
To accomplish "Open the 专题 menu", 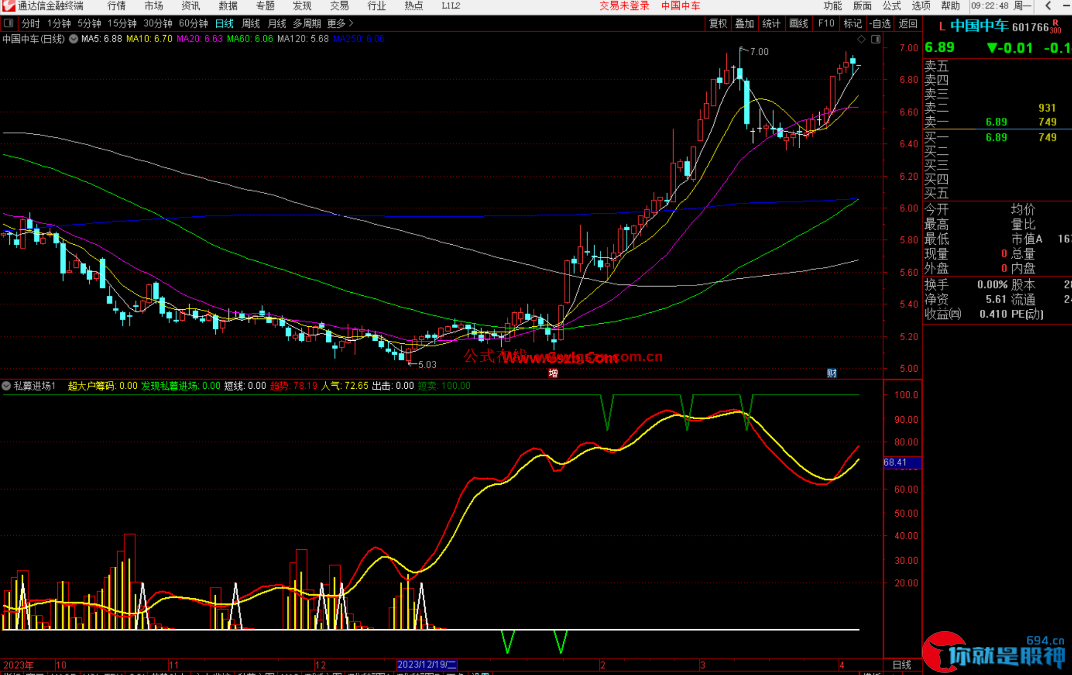I will click(265, 5).
